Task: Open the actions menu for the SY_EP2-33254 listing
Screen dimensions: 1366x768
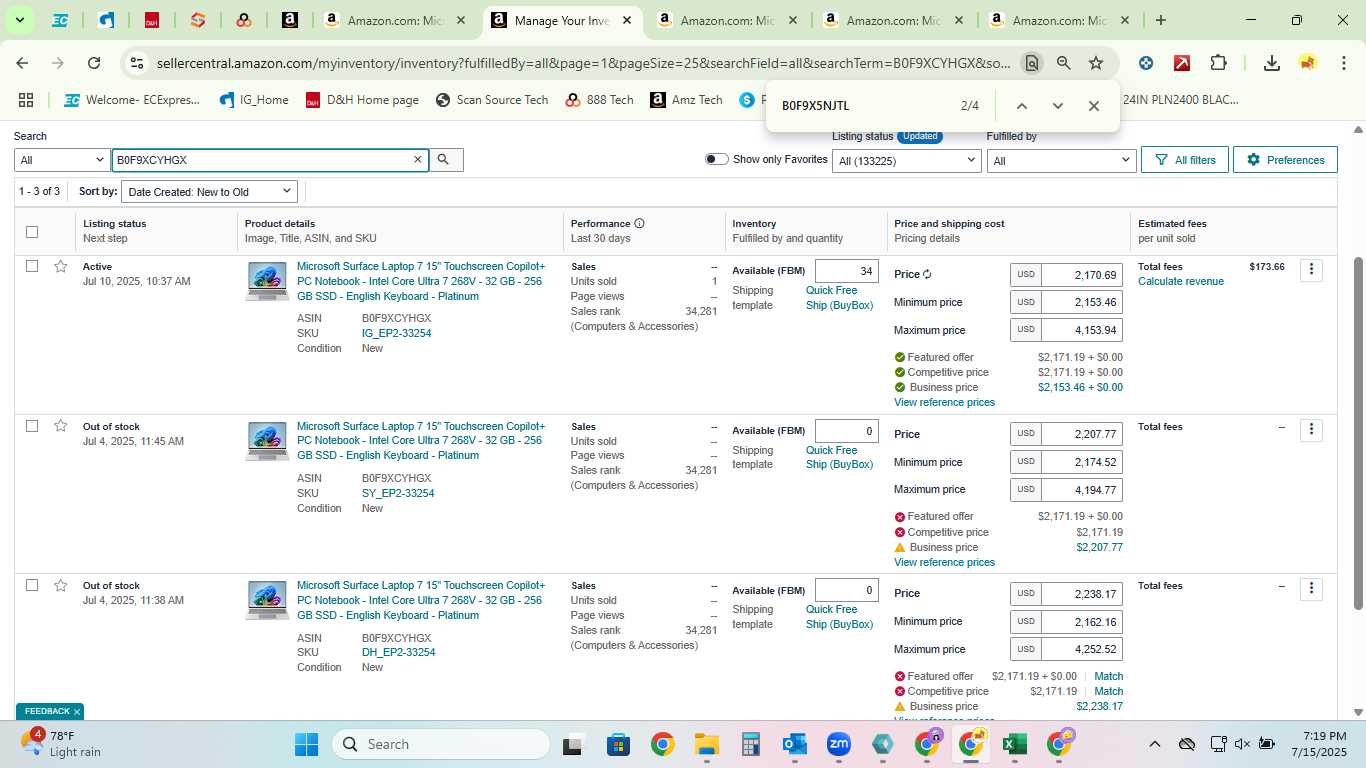Action: coord(1311,430)
